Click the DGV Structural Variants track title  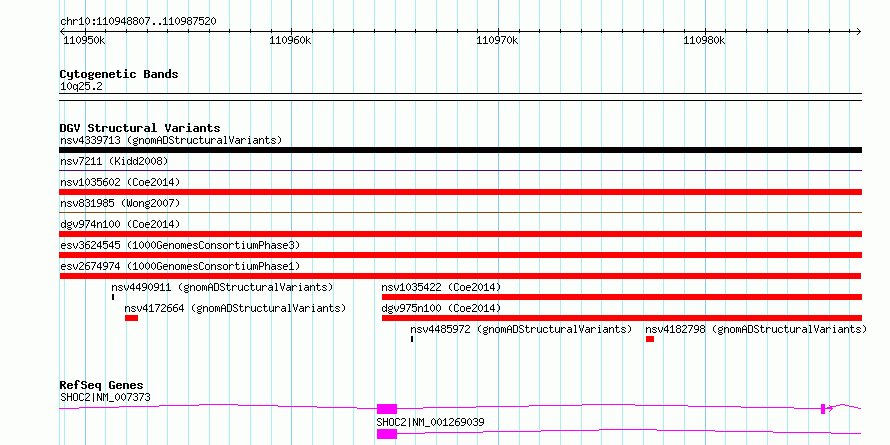(x=140, y=128)
